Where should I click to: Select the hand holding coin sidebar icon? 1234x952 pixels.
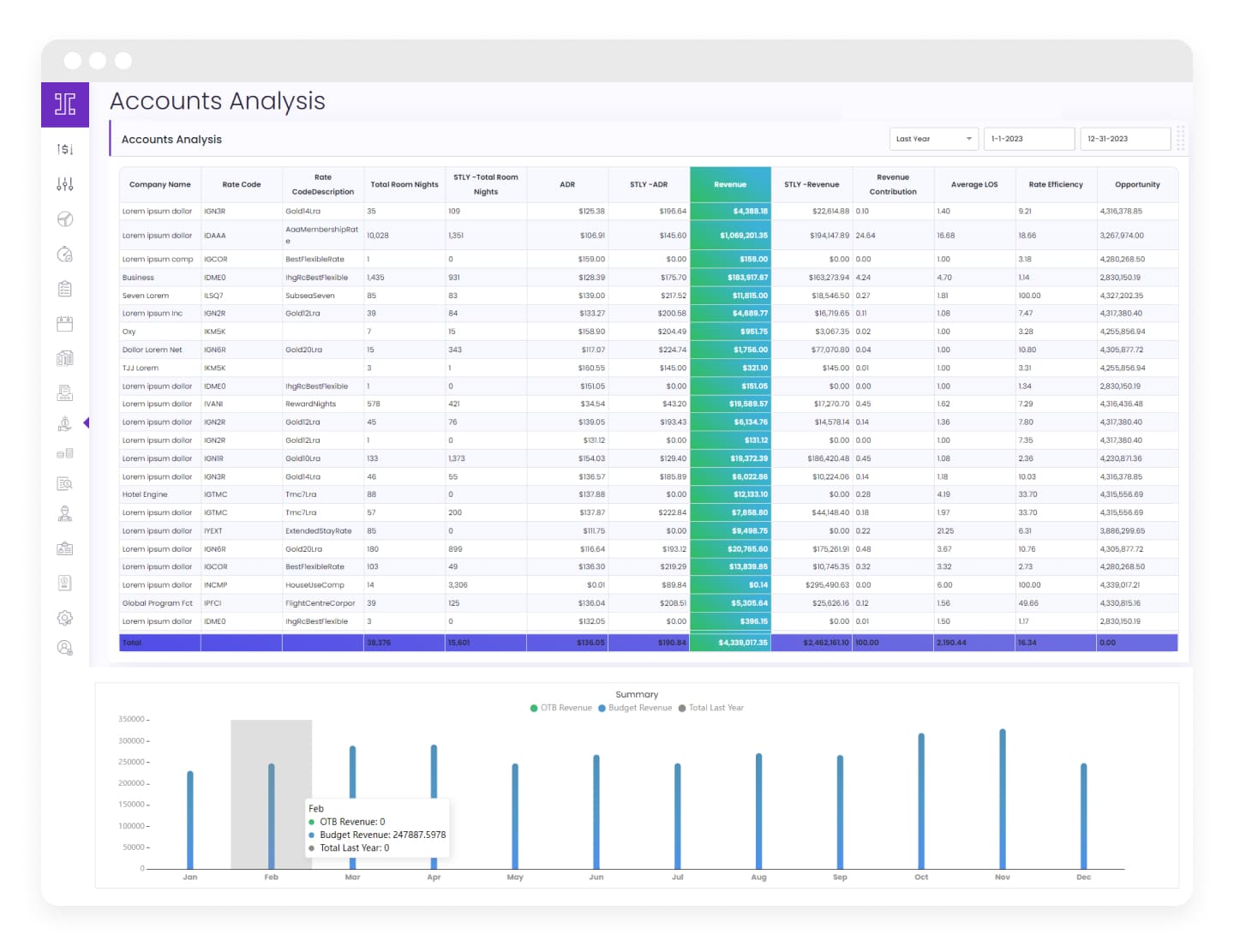pos(65,423)
